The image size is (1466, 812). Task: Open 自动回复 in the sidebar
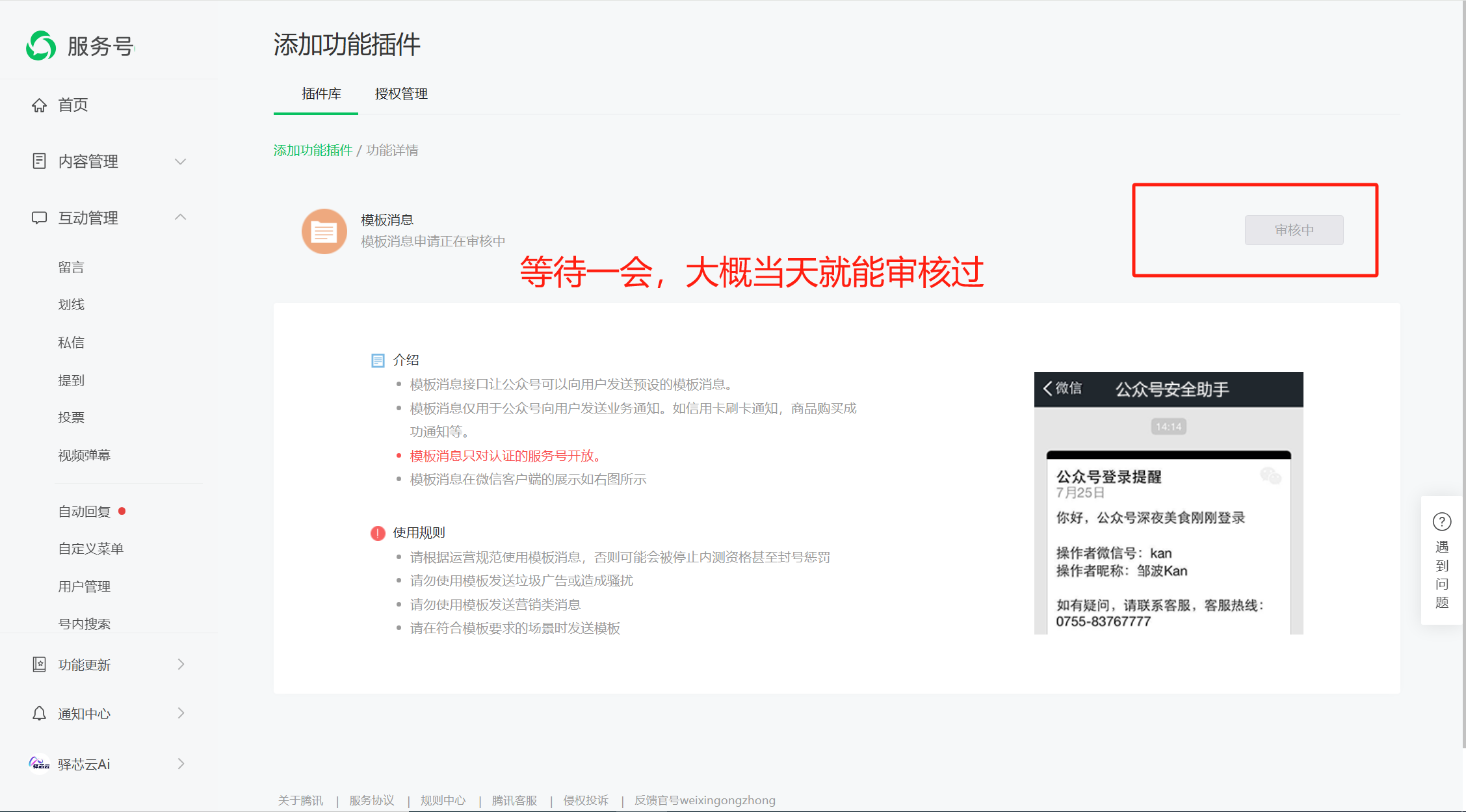[85, 512]
